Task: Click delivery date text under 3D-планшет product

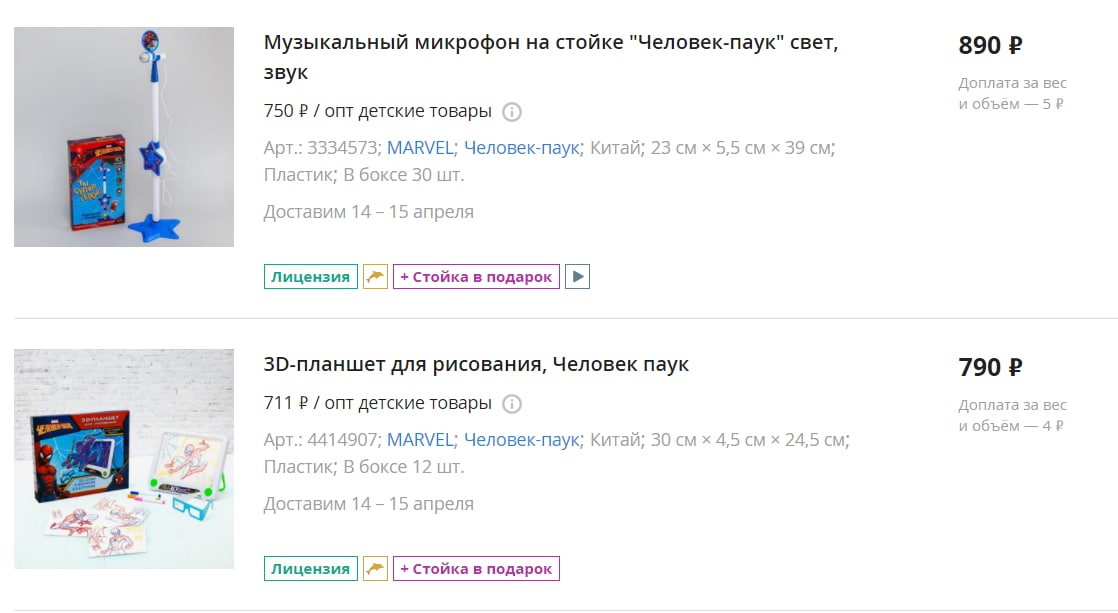Action: (x=369, y=504)
